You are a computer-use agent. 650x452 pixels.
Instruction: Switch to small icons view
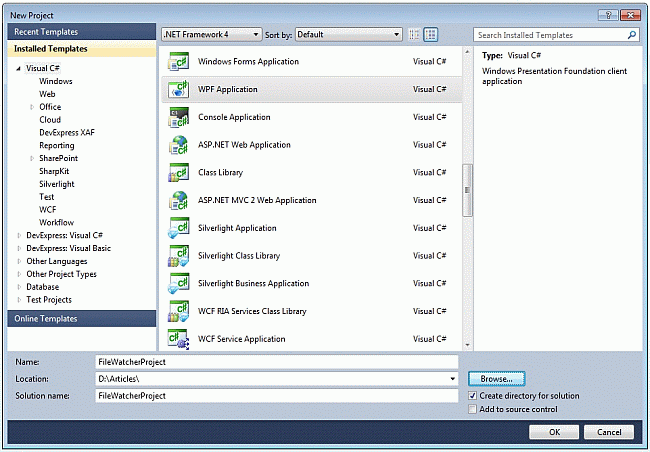pyautogui.click(x=414, y=35)
